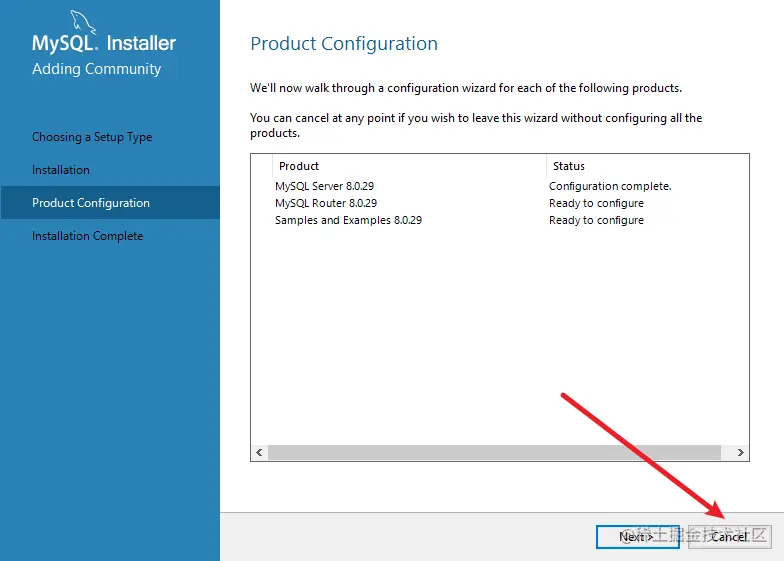Click the horizontal scrollbar track
The width and height of the screenshot is (784, 561).
(x=494, y=452)
